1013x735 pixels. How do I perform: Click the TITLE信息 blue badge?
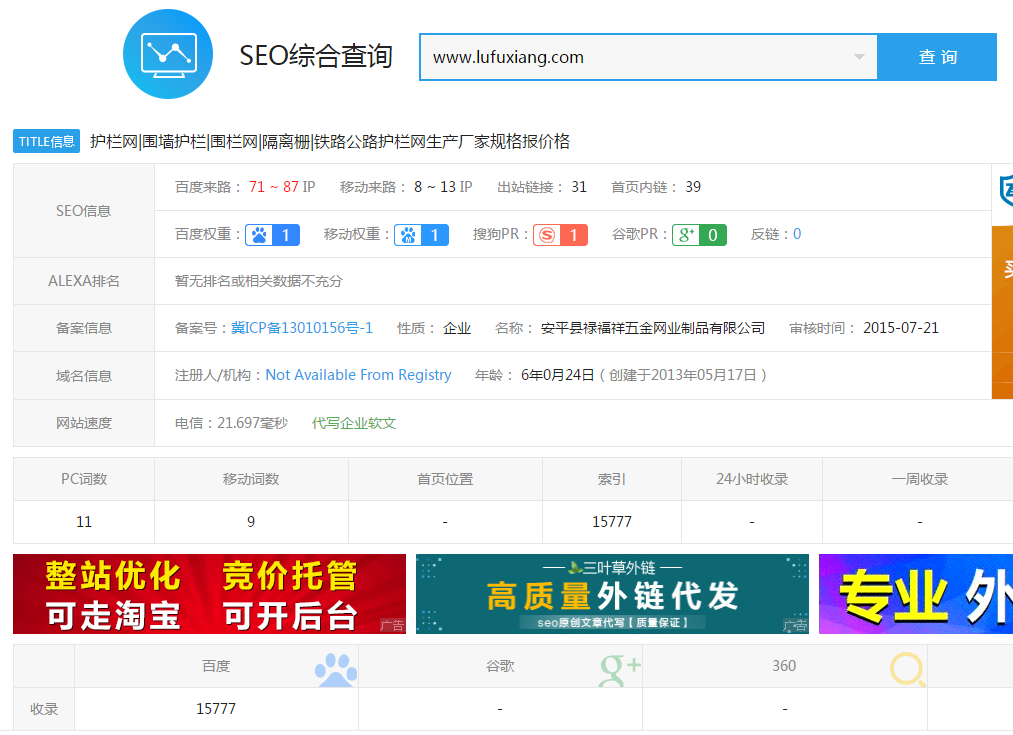(47, 141)
